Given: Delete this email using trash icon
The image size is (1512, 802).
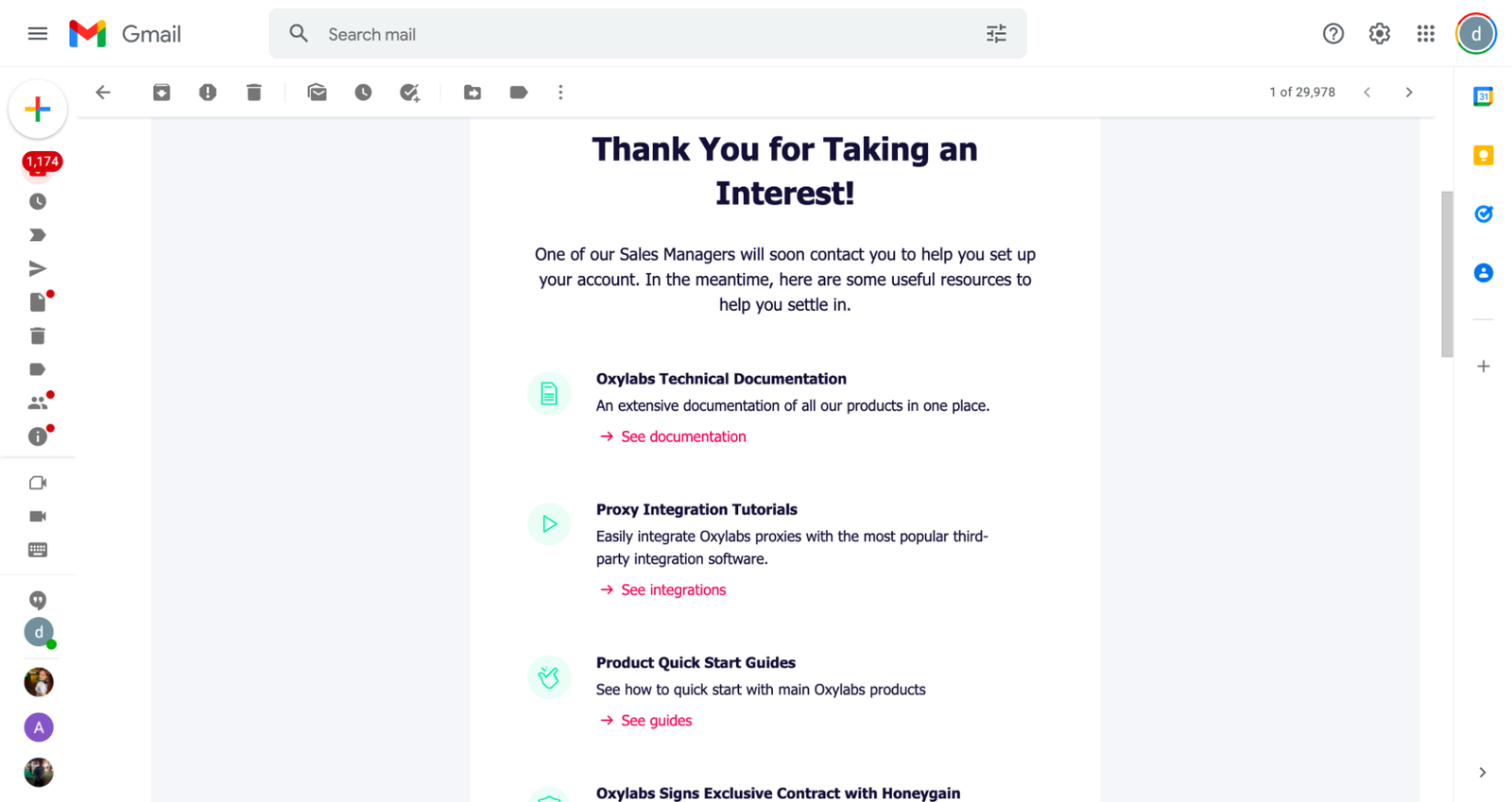Looking at the screenshot, I should (x=254, y=93).
